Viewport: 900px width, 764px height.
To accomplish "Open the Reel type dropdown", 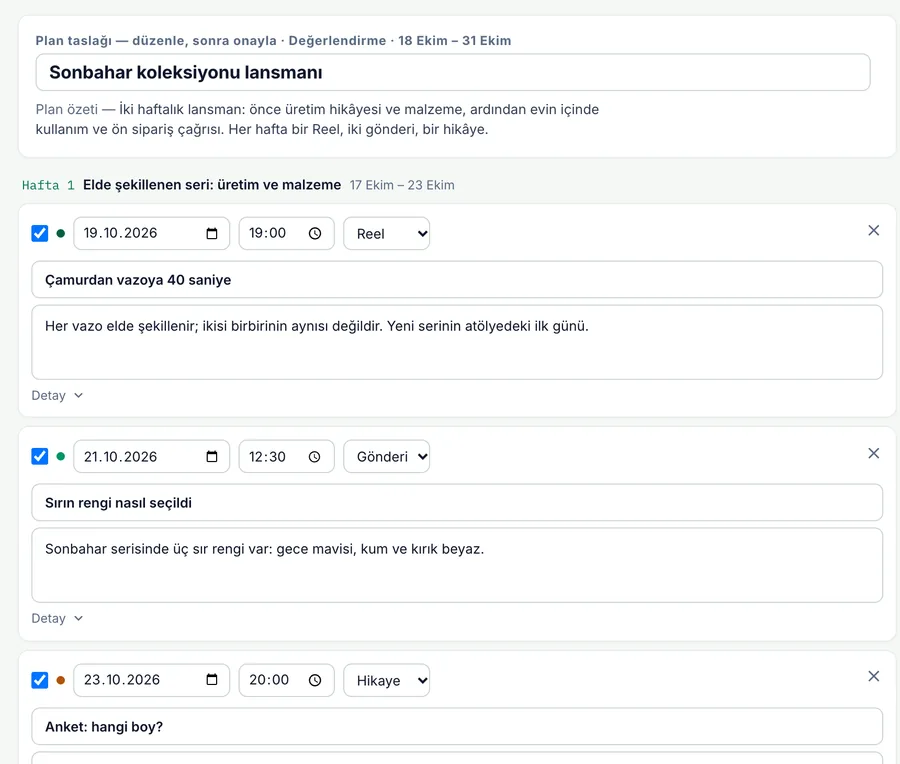I will click(386, 234).
